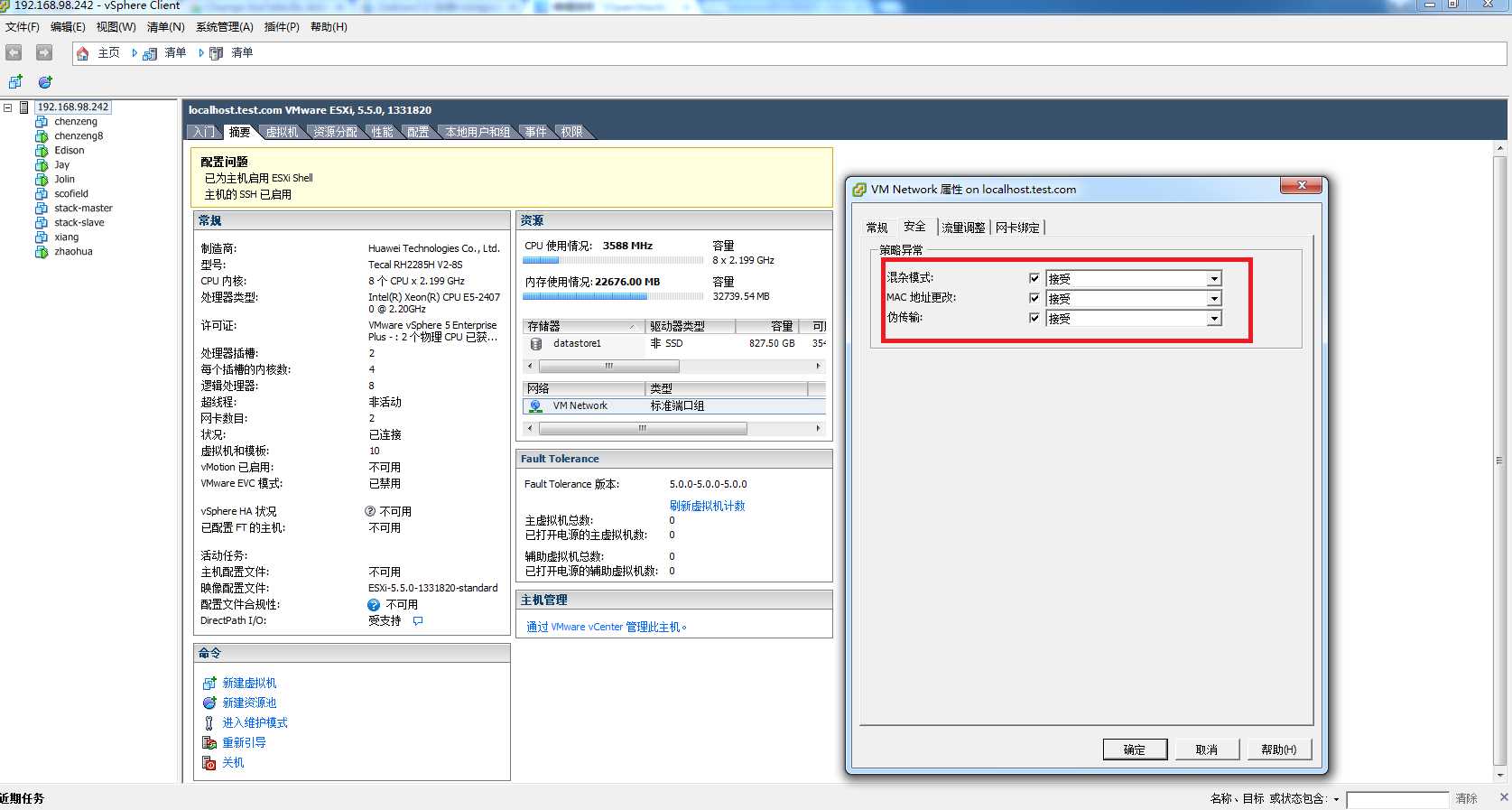This screenshot has height=810, width=1512.
Task: Click the 关机 shutdown icon
Action: (x=209, y=763)
